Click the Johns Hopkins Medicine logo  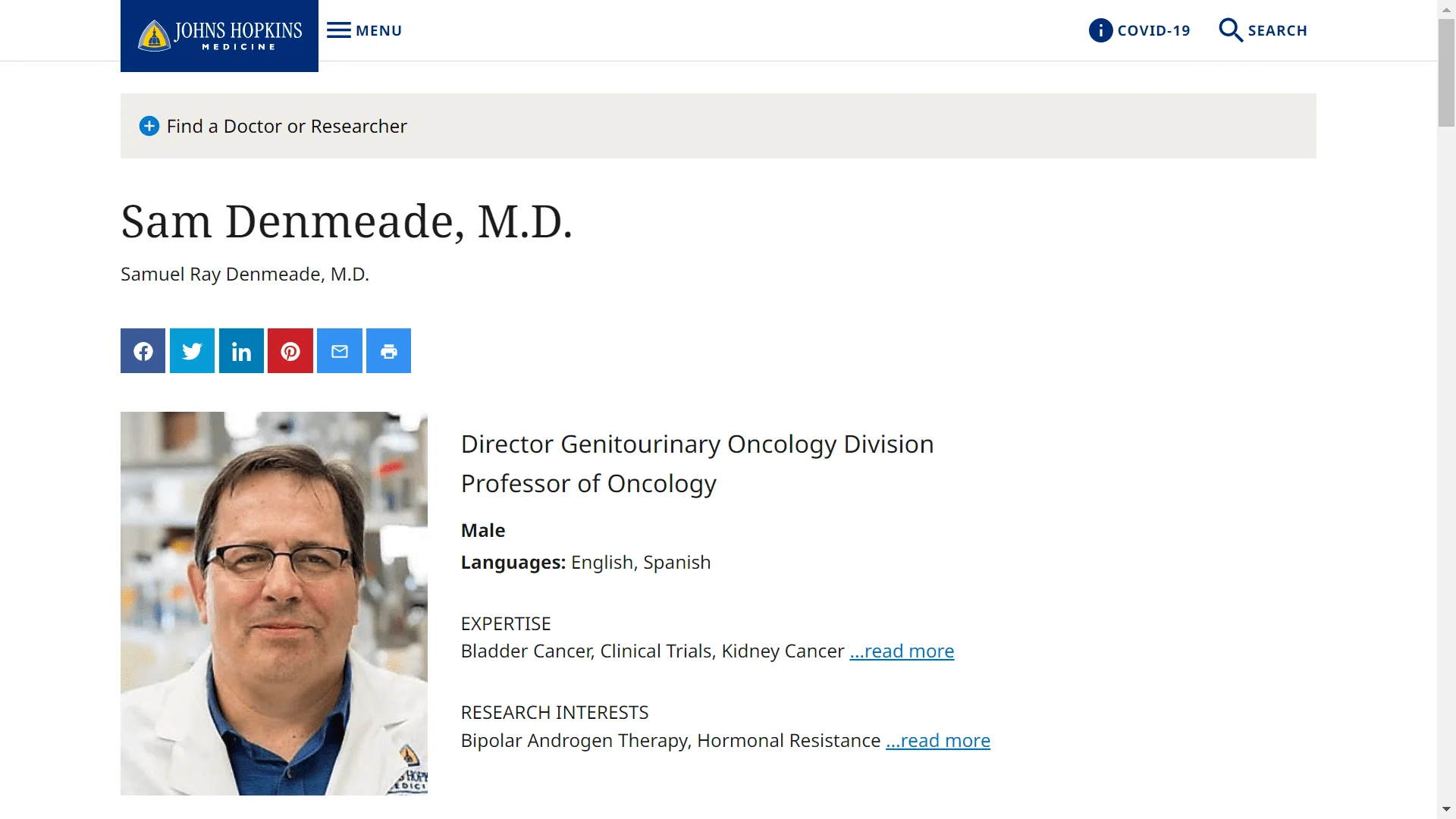[219, 36]
